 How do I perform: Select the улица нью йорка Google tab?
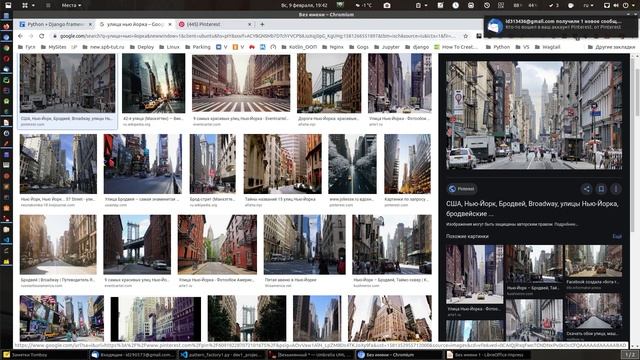coord(135,24)
